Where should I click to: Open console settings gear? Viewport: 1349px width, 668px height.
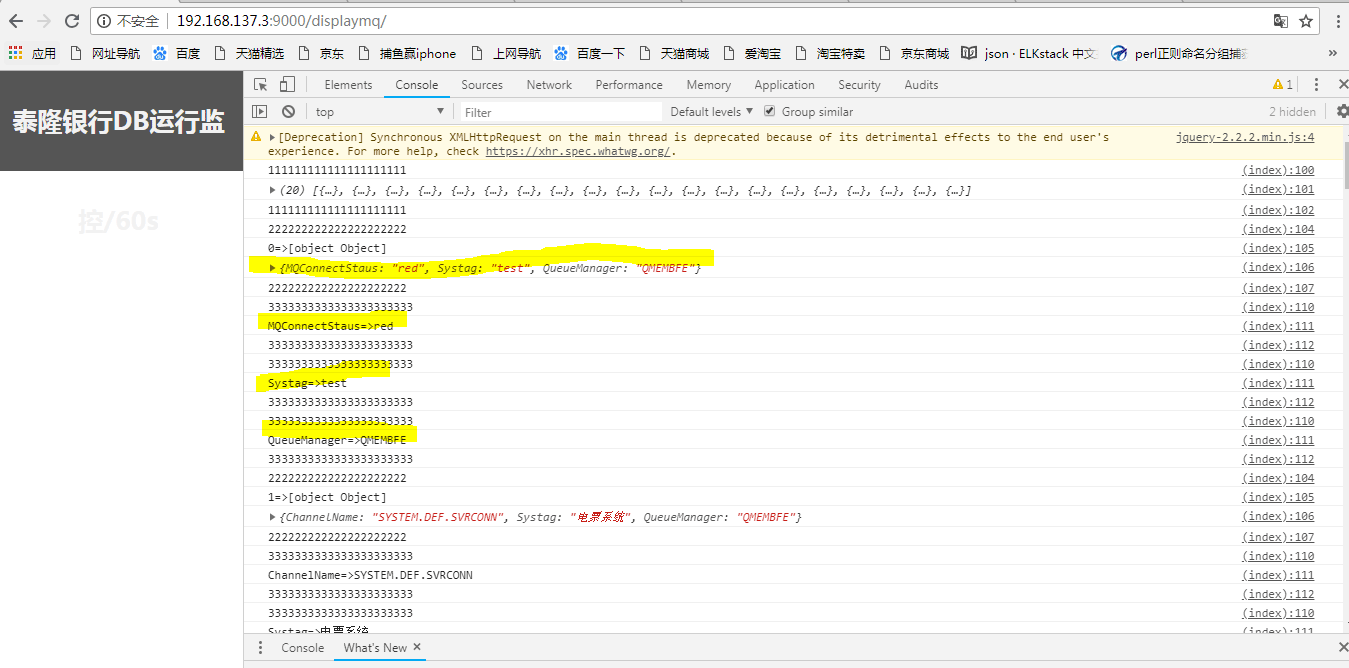point(1340,111)
